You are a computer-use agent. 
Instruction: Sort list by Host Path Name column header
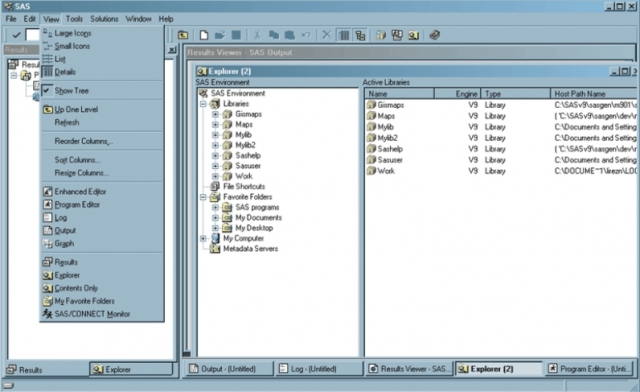pyautogui.click(x=593, y=94)
